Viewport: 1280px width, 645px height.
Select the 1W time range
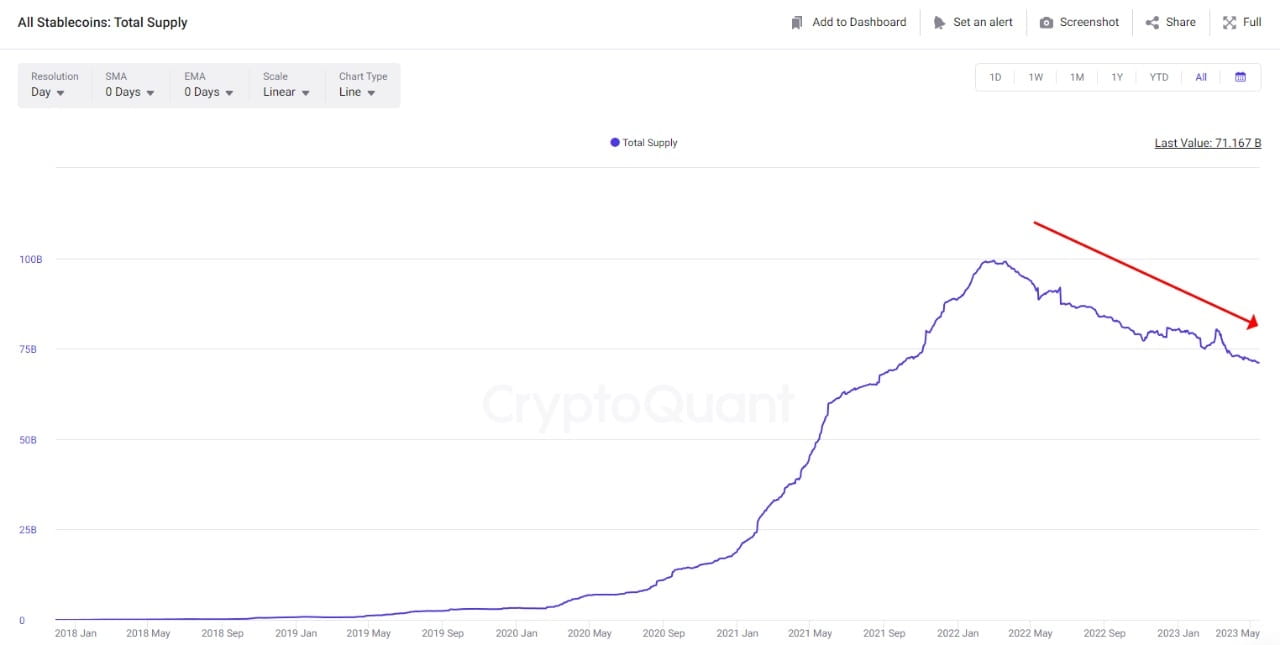1036,77
